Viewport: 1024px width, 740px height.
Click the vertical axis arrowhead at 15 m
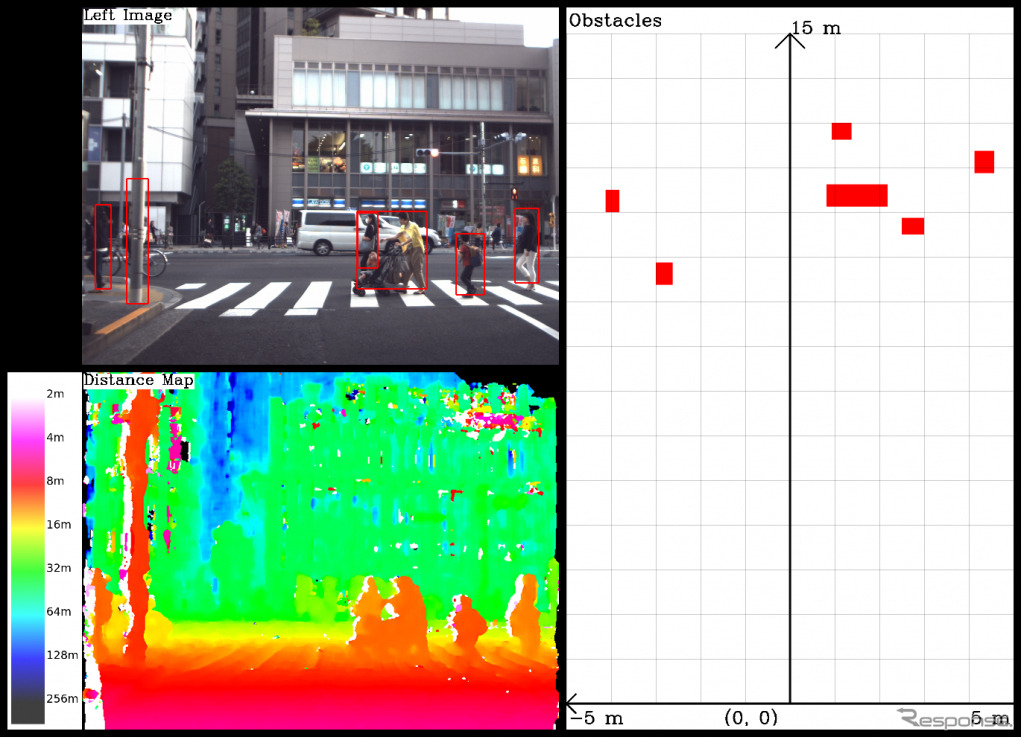(x=790, y=40)
